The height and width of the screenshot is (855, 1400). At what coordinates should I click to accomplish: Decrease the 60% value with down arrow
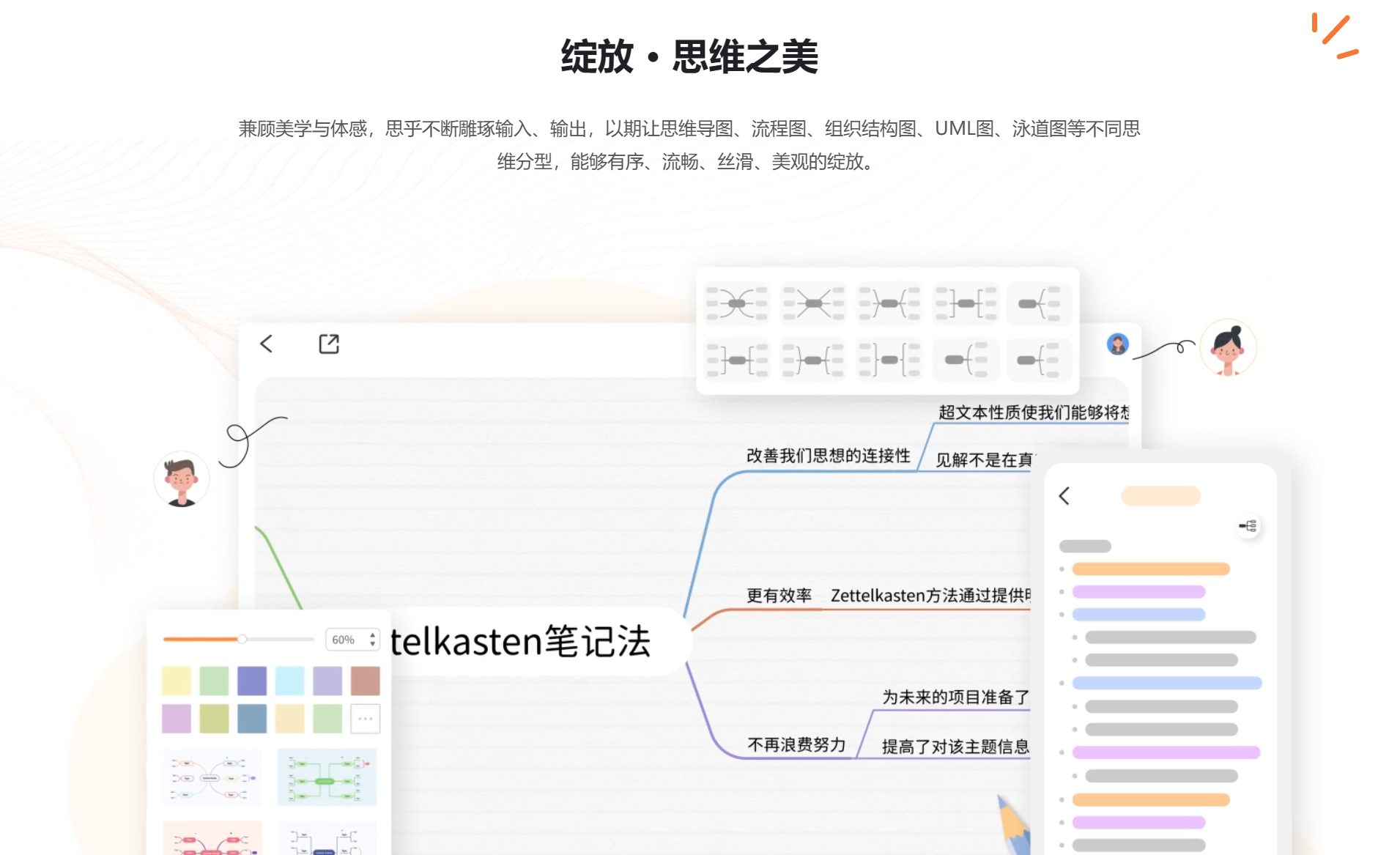pyautogui.click(x=372, y=644)
